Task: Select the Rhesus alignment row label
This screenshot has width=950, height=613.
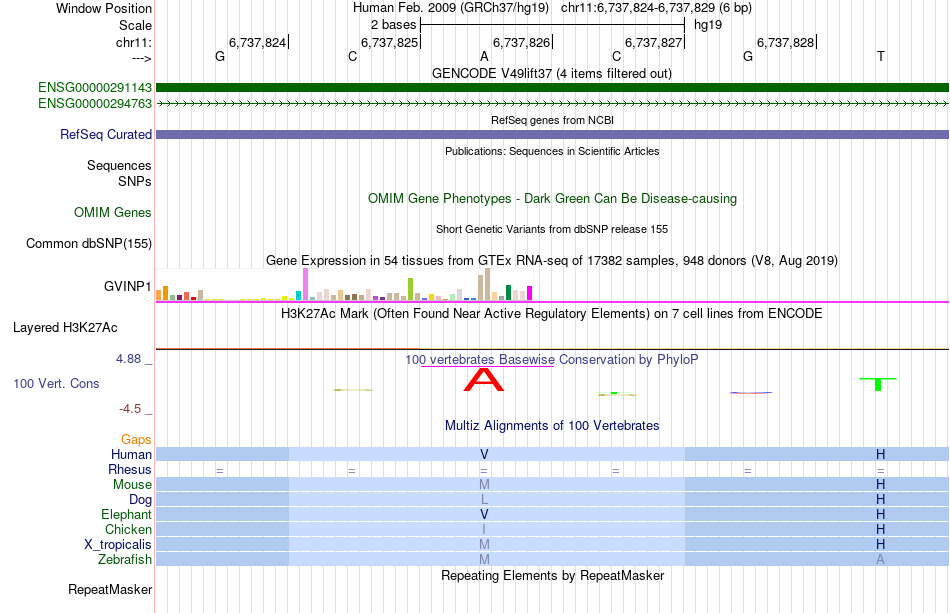Action: [x=130, y=469]
